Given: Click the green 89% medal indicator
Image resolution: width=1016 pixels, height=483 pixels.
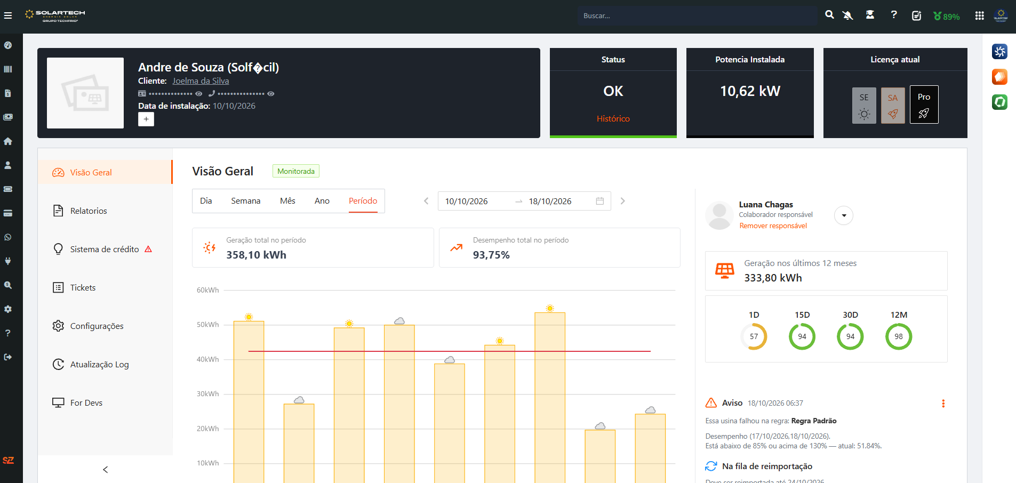Looking at the screenshot, I should (x=947, y=16).
